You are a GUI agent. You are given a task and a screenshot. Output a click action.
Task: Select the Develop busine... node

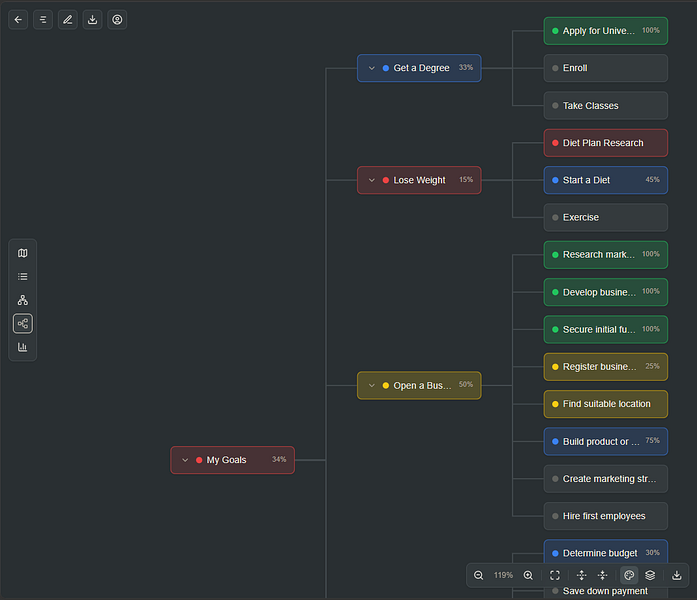coord(605,292)
